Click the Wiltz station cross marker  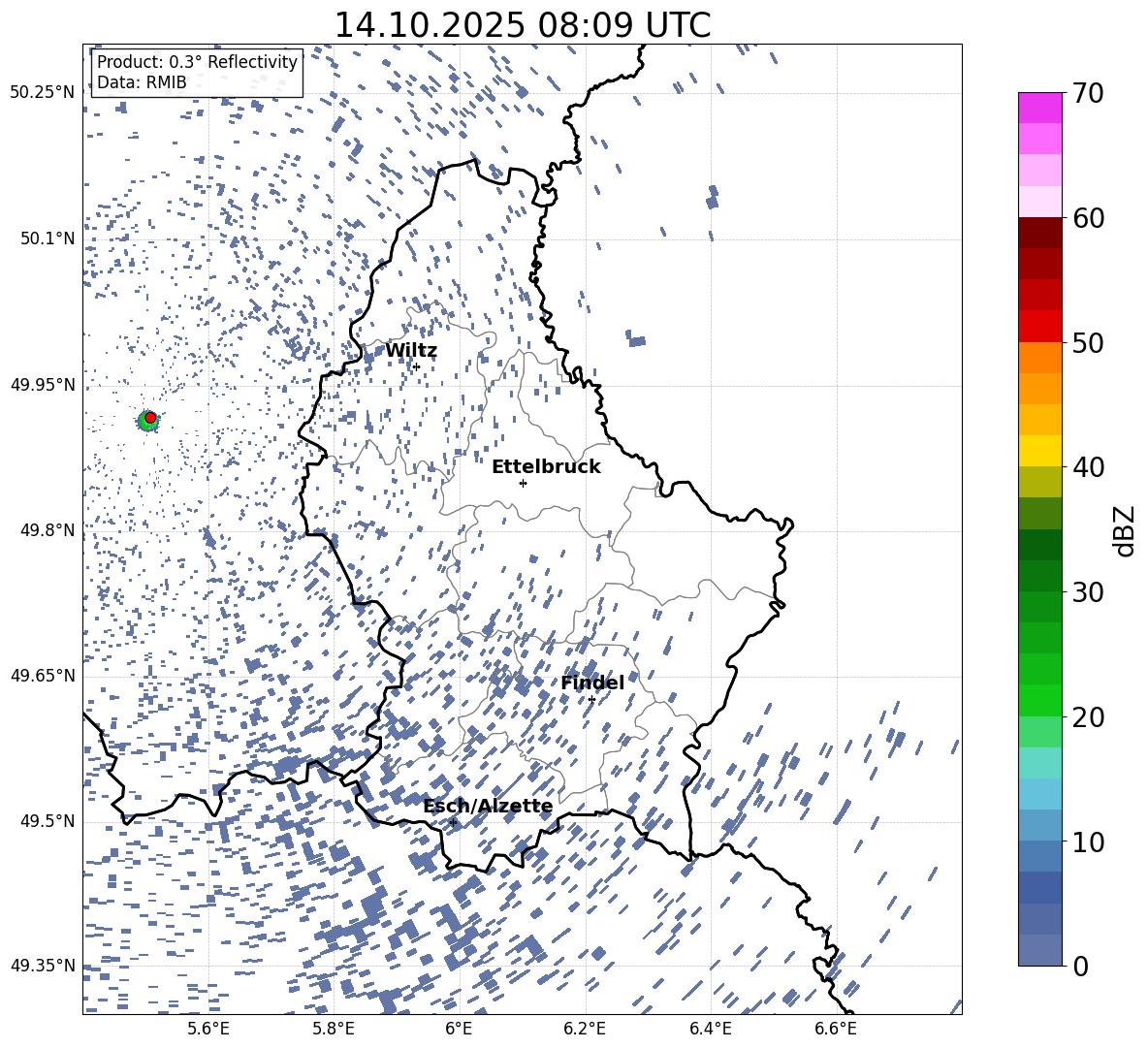pyautogui.click(x=416, y=366)
